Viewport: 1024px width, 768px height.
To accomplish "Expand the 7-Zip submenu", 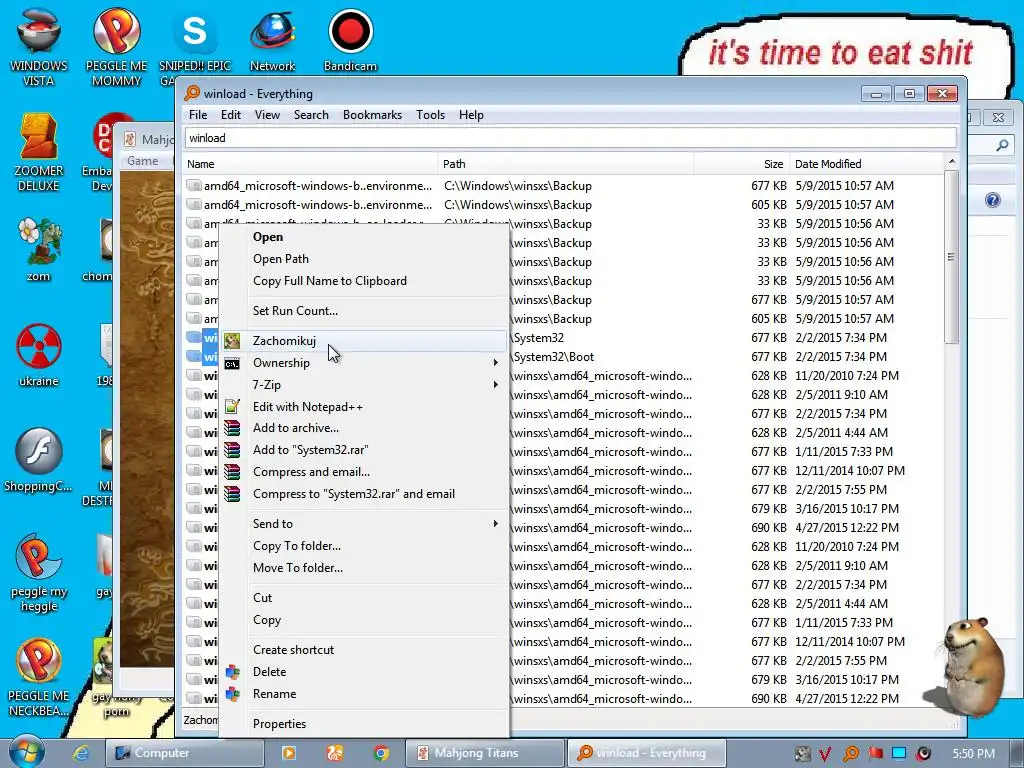I will (363, 385).
